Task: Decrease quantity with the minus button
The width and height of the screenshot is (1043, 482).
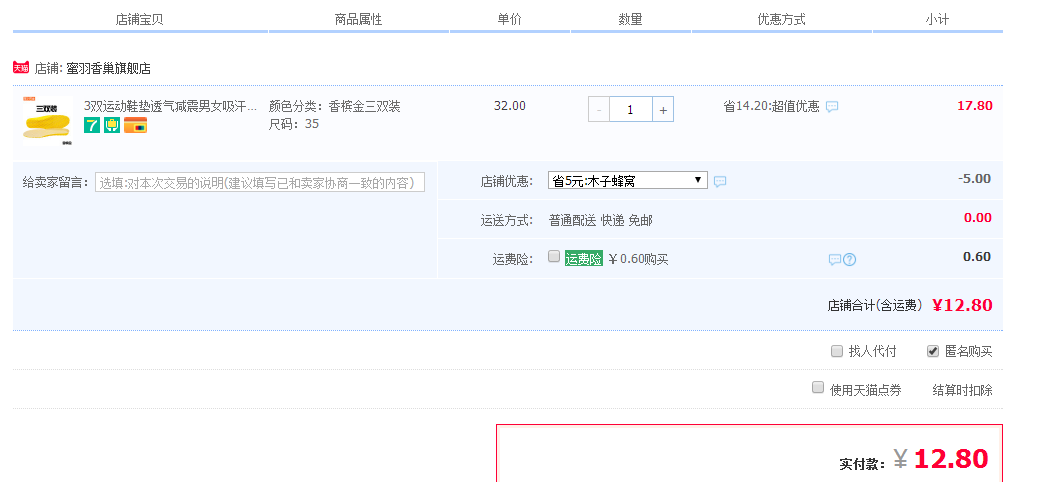Action: 599,110
